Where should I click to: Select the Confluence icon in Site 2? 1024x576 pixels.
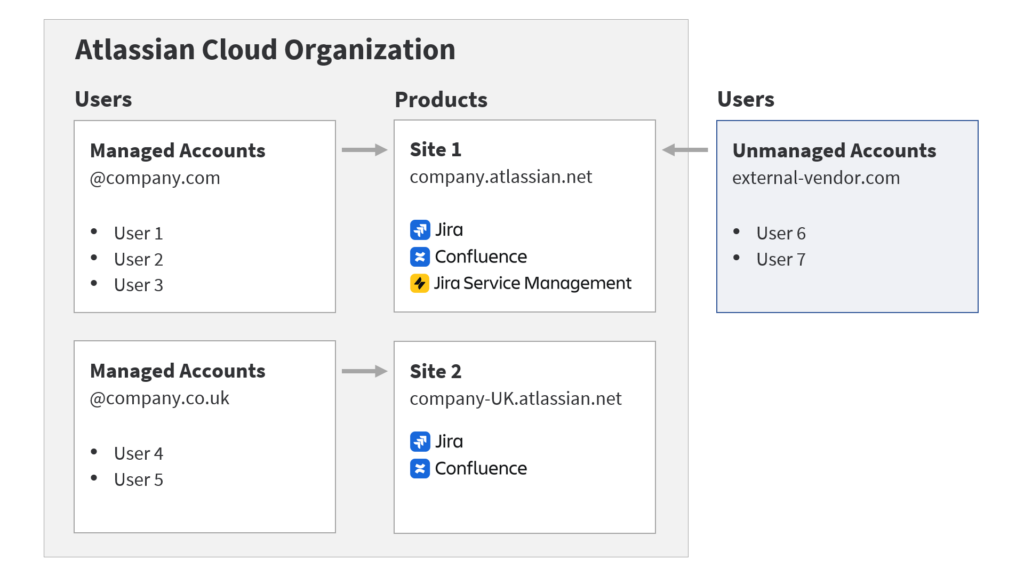(x=420, y=468)
